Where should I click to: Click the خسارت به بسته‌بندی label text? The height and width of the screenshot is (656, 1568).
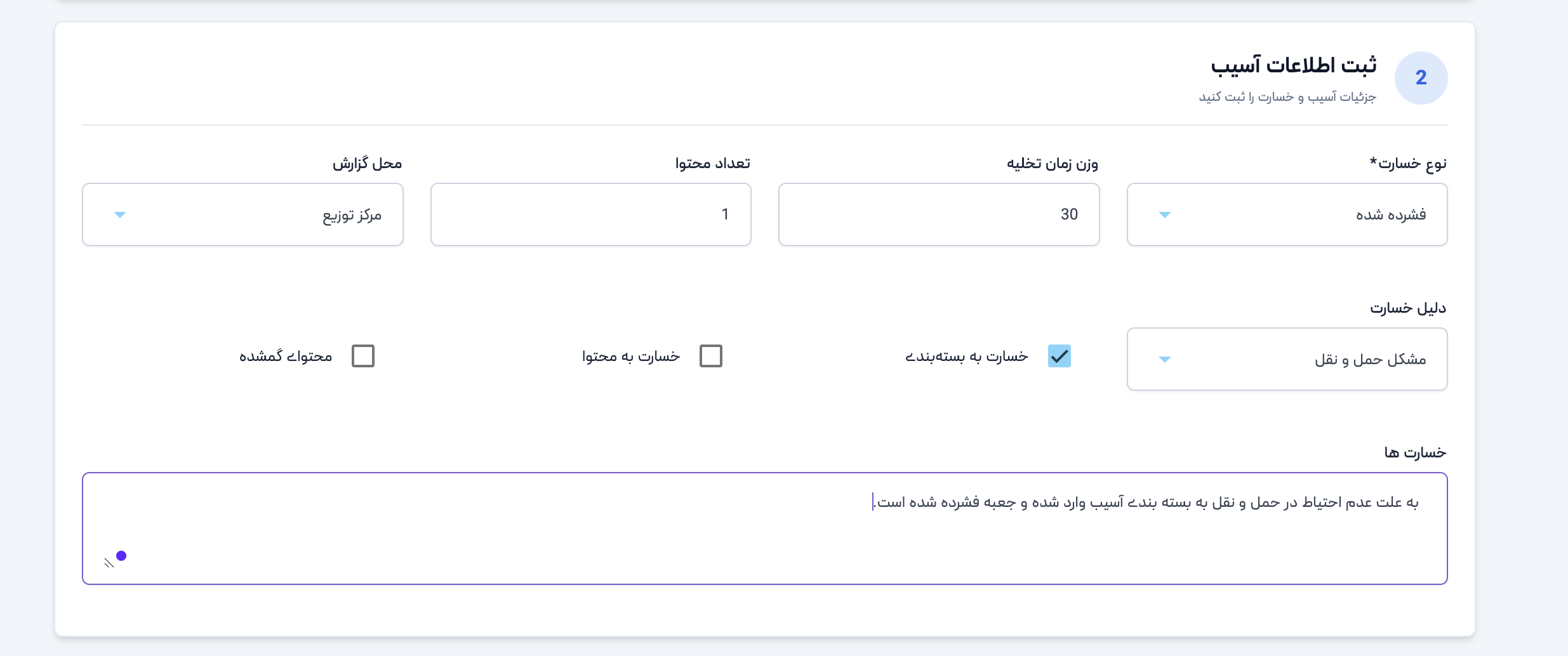tap(966, 357)
